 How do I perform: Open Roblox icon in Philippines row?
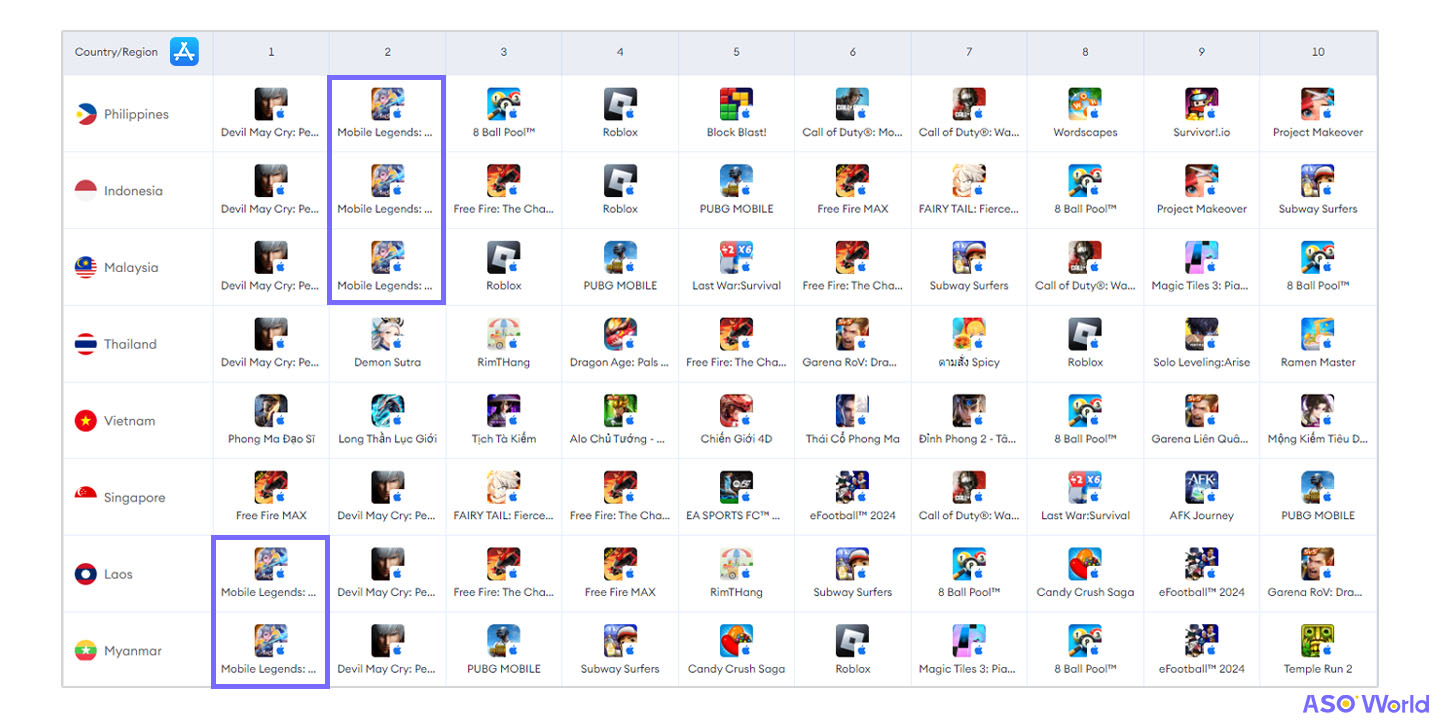pyautogui.click(x=620, y=104)
